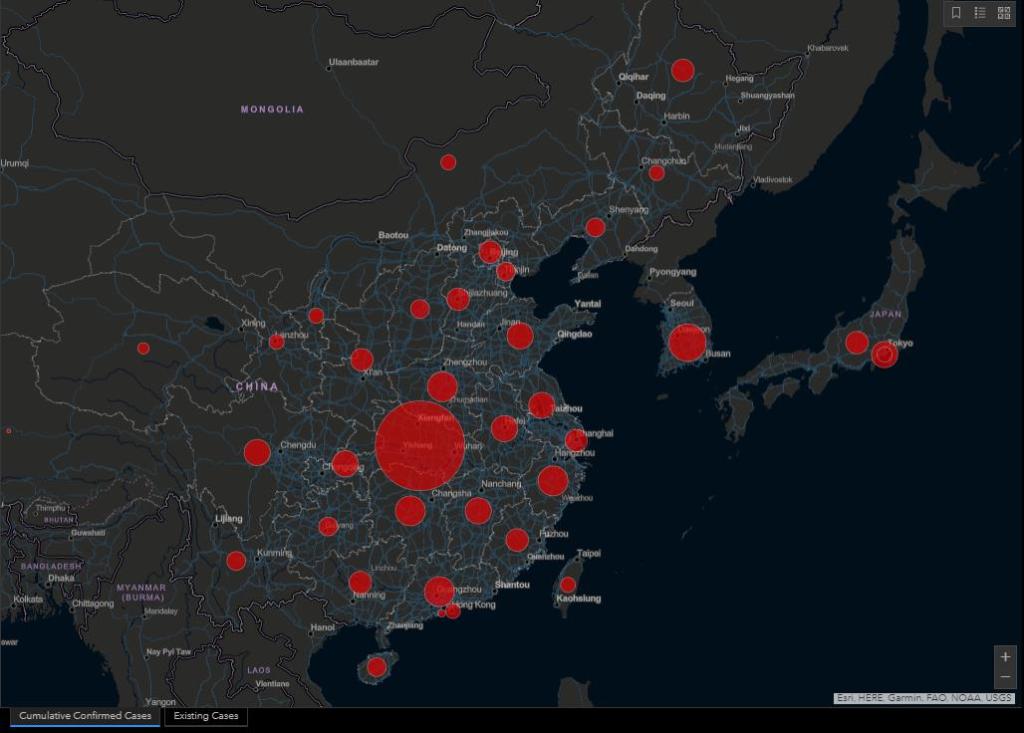
Task: Click the red circle near Chengdu
Action: tap(257, 452)
